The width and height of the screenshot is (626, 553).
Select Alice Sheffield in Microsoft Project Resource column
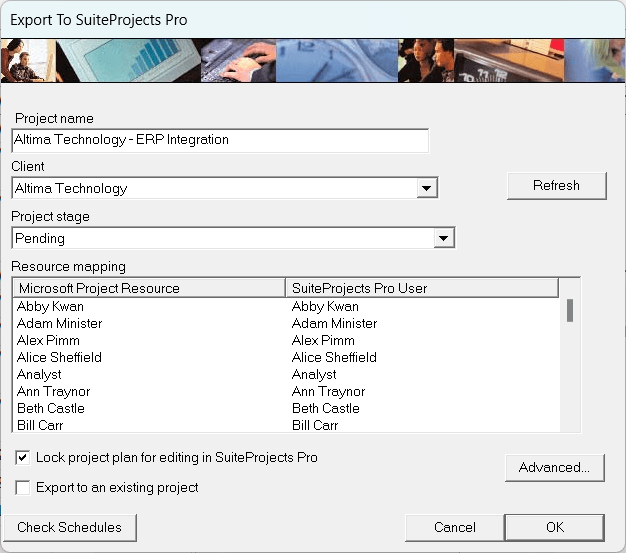pos(59,357)
